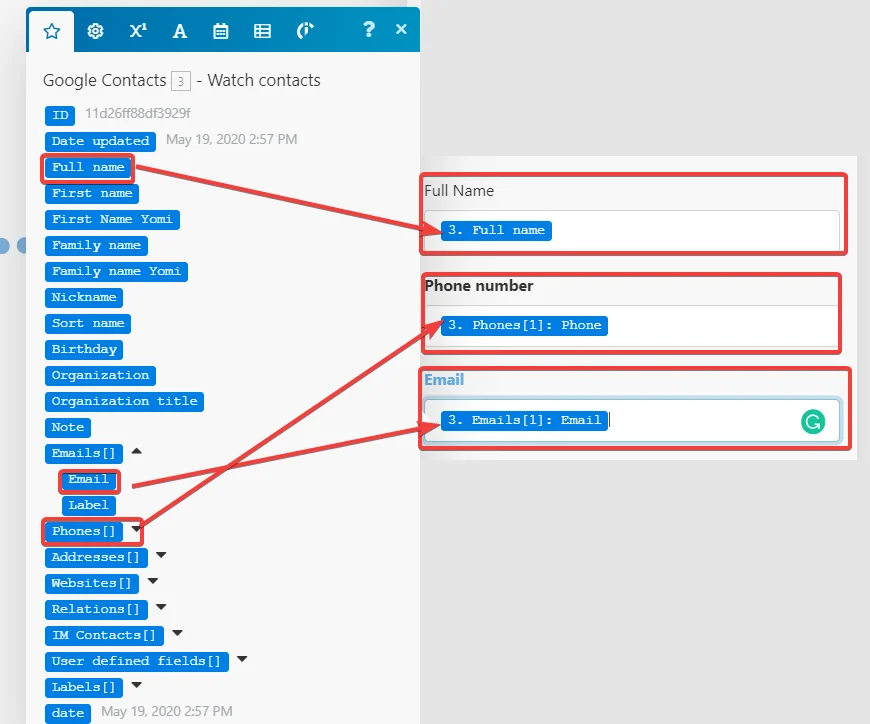
Task: Insert the Organization pill
Action: [x=100, y=376]
